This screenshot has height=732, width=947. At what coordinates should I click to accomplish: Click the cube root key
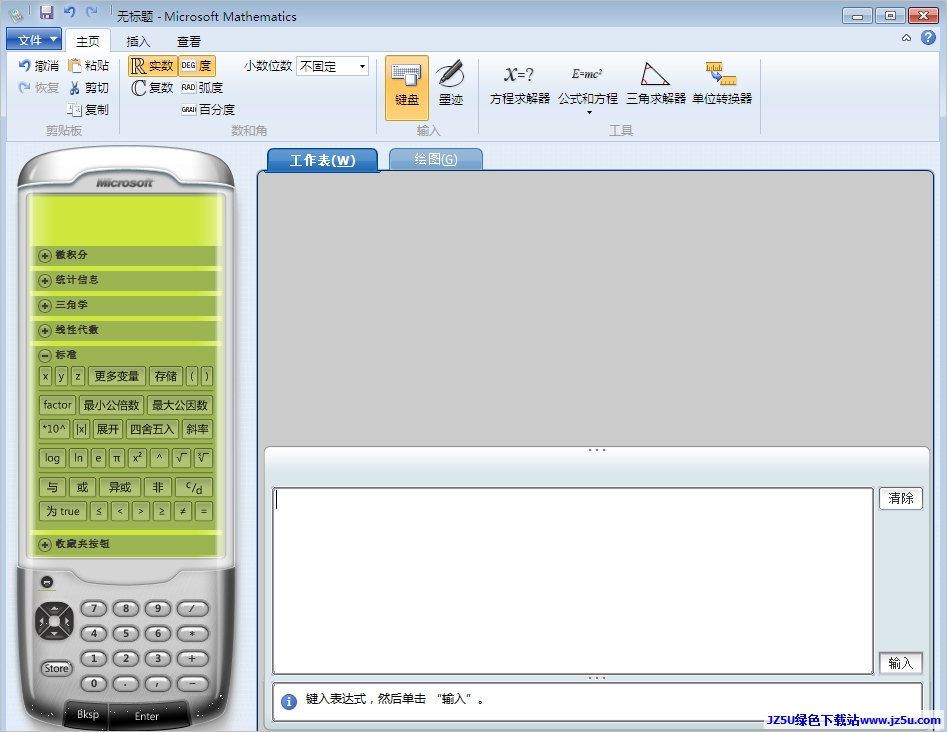(204, 458)
